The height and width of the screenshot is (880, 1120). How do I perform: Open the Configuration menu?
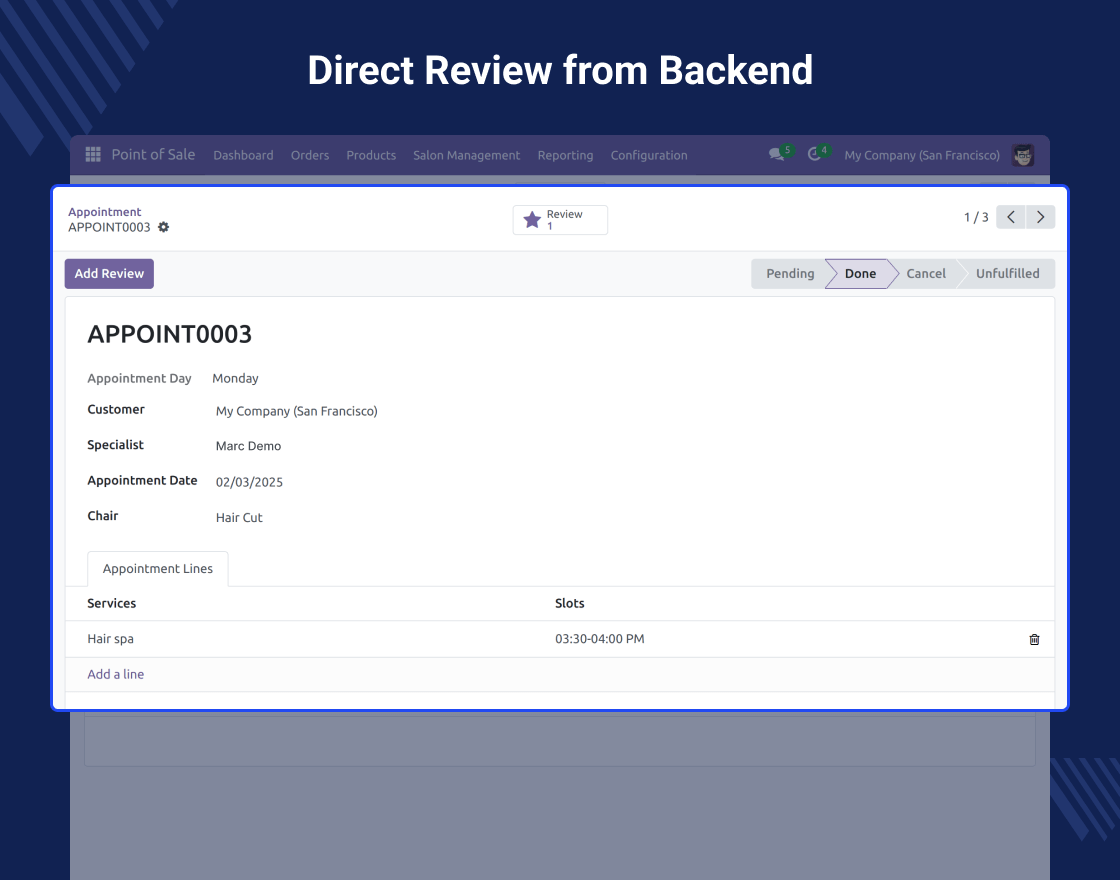[649, 155]
